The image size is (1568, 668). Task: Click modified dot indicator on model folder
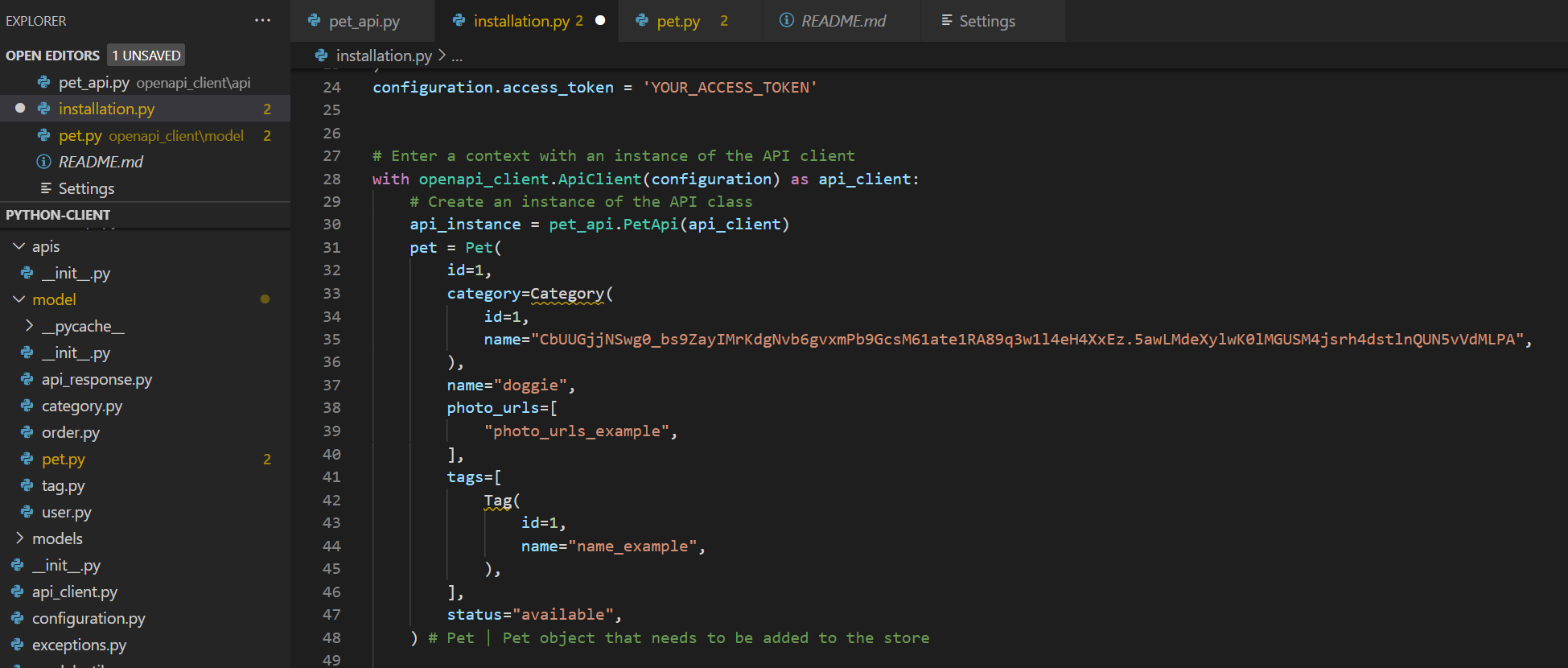click(x=265, y=299)
